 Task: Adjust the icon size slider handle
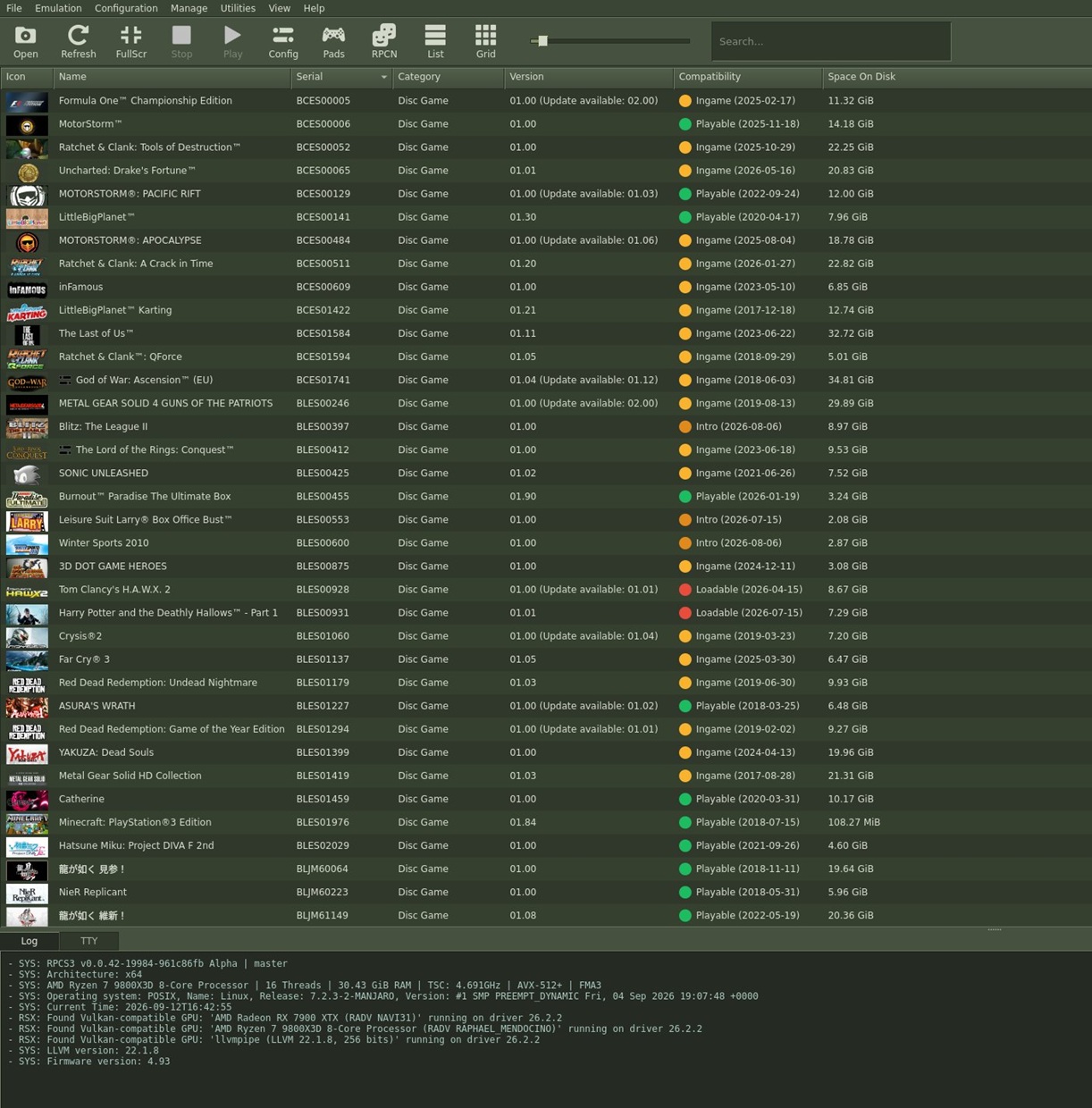(x=542, y=41)
